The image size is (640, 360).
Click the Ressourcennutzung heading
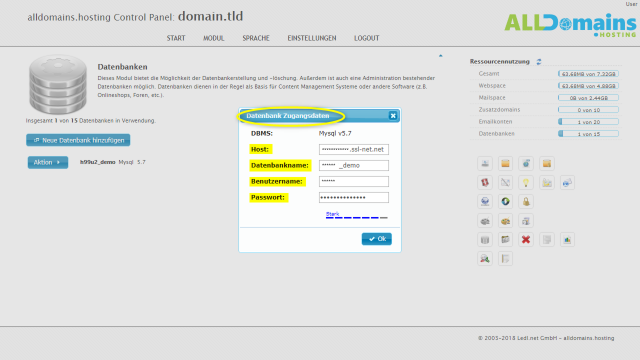point(500,62)
